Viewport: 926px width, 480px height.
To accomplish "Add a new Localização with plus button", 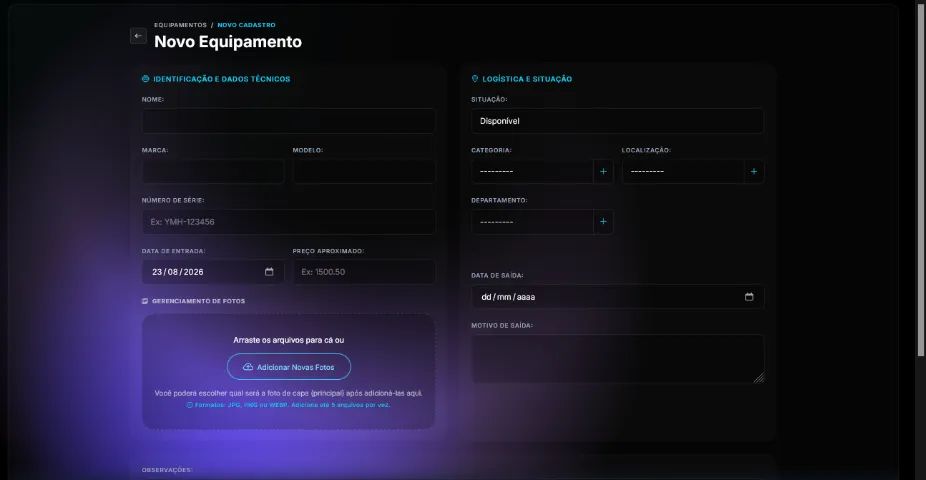I will coord(754,171).
